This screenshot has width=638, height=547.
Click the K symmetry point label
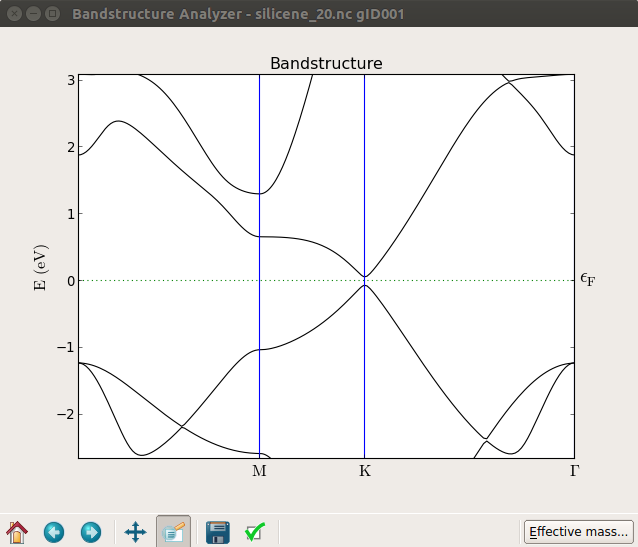click(x=365, y=471)
